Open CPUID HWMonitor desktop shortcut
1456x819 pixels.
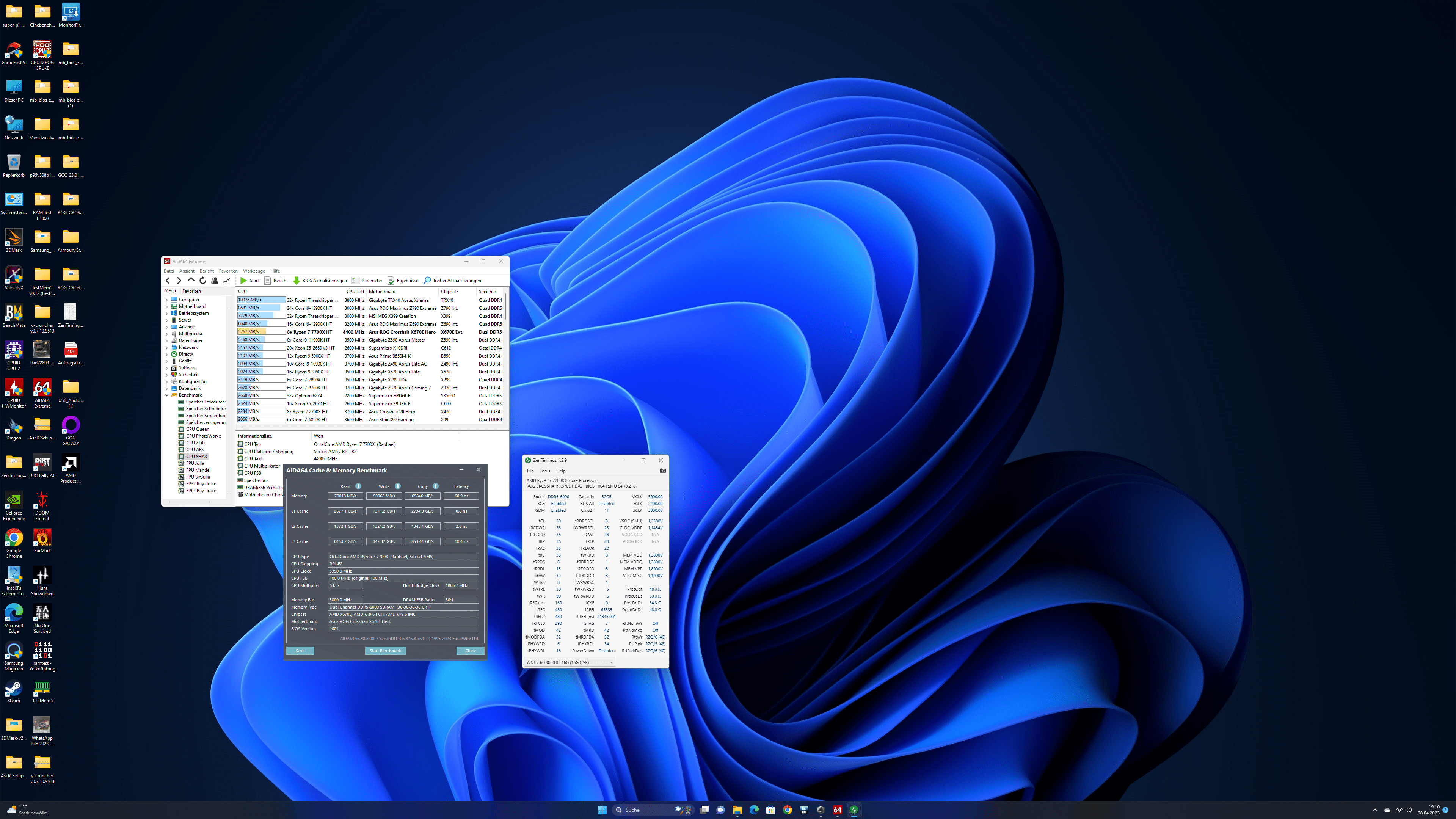[14, 394]
